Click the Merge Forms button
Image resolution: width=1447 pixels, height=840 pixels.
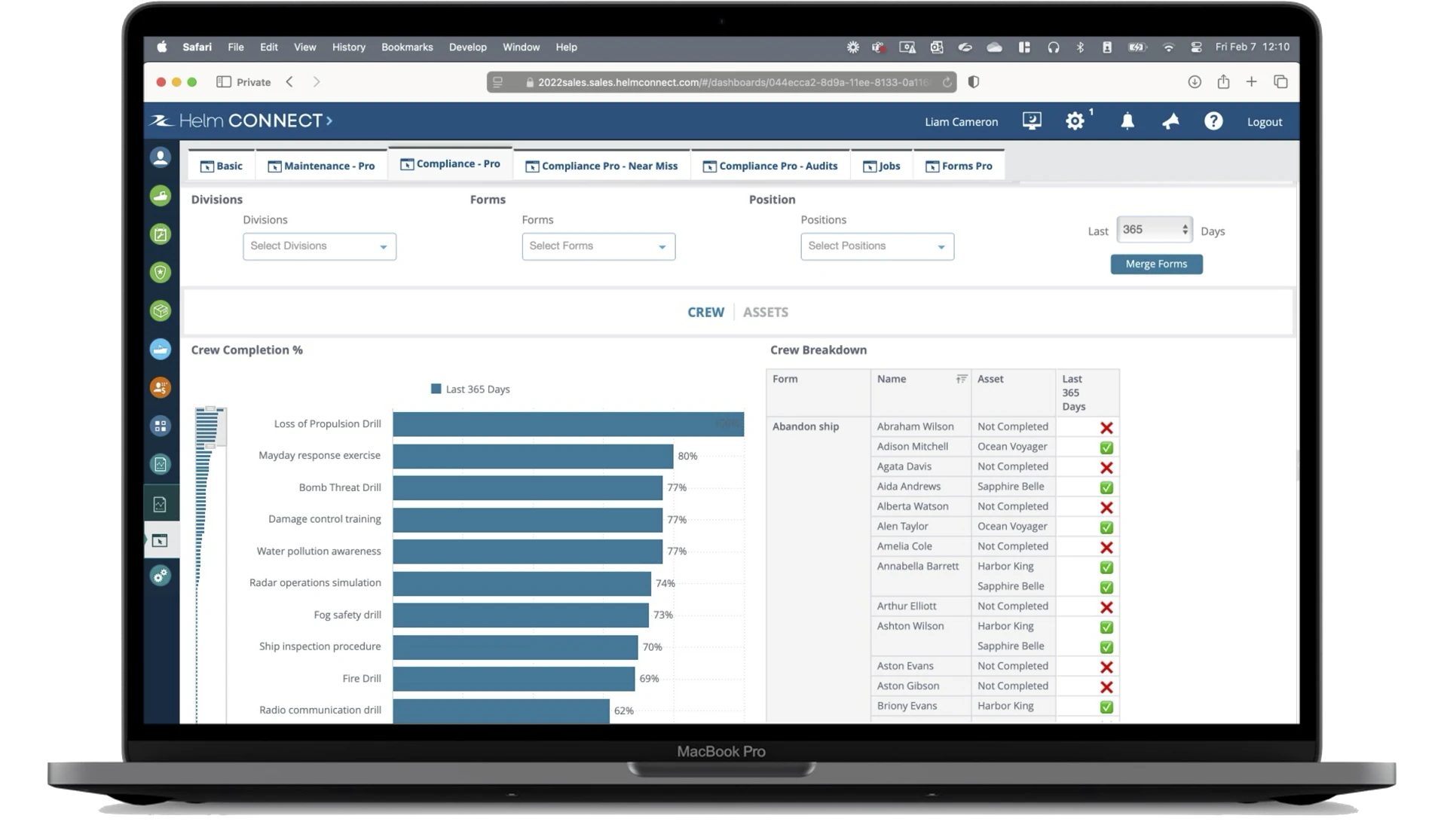[1156, 264]
